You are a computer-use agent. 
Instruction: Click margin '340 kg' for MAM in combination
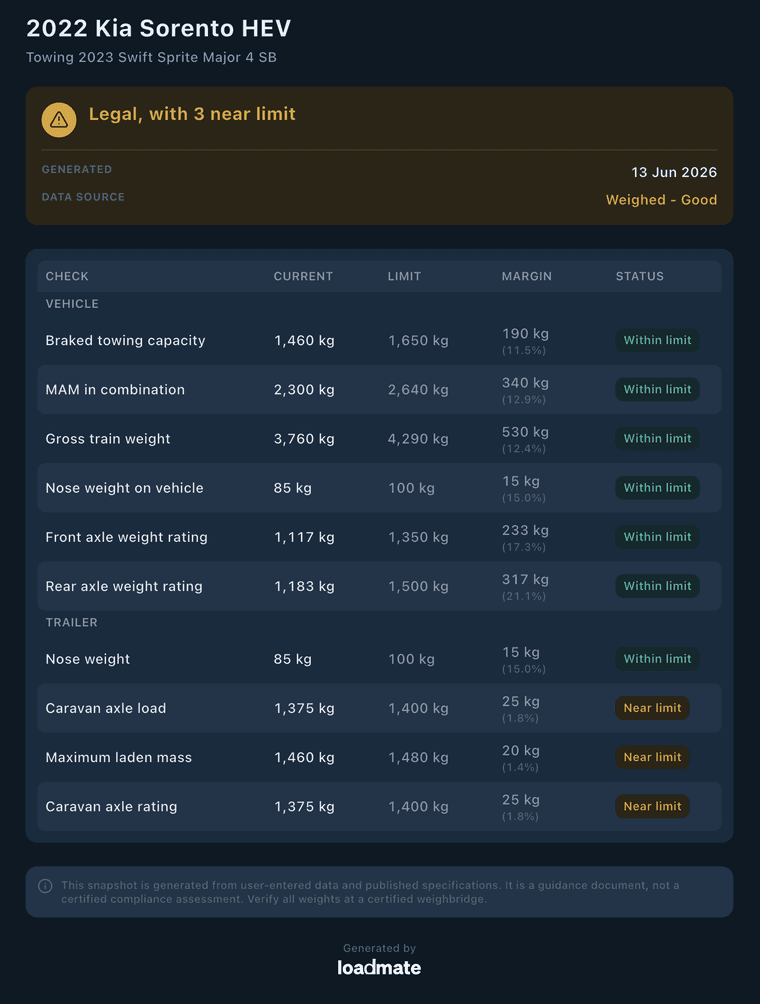(525, 383)
